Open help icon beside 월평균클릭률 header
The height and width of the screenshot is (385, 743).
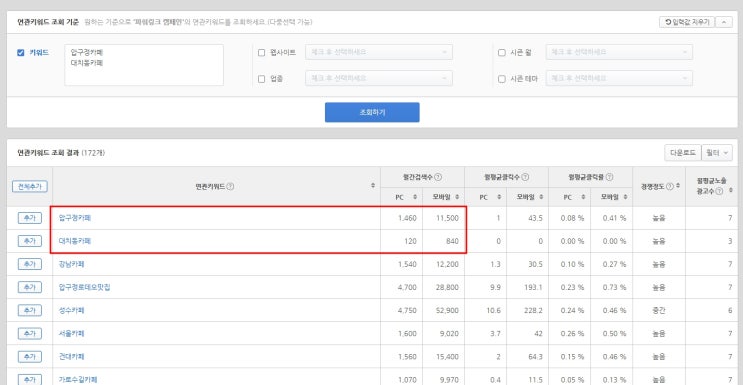coord(609,177)
